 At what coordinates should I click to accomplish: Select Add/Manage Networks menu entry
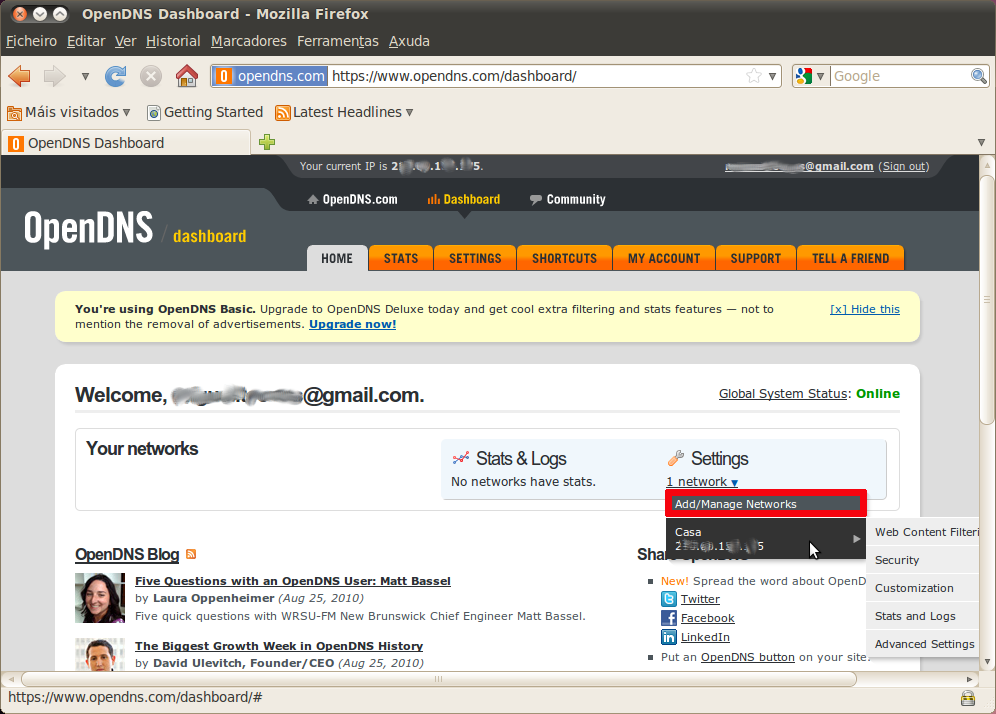(x=765, y=504)
